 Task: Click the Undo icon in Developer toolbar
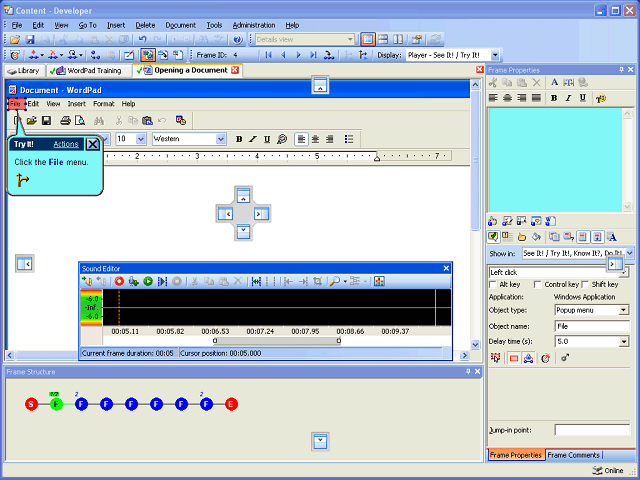[142, 40]
